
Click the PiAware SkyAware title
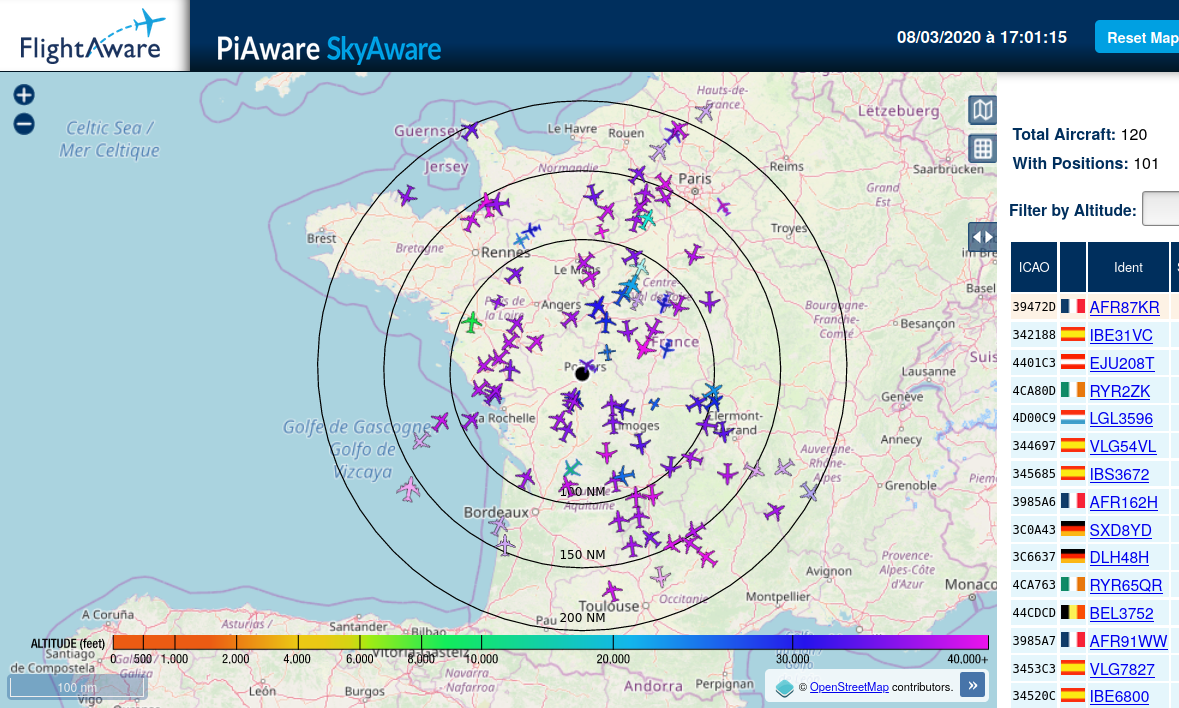pos(329,50)
